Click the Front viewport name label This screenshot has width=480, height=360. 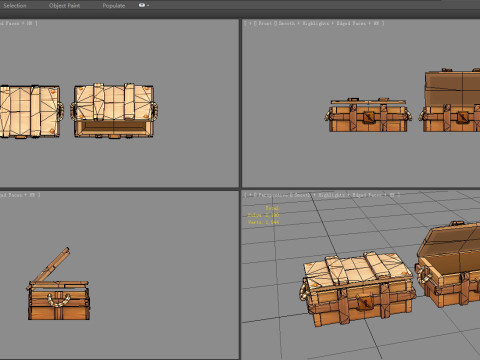point(265,23)
